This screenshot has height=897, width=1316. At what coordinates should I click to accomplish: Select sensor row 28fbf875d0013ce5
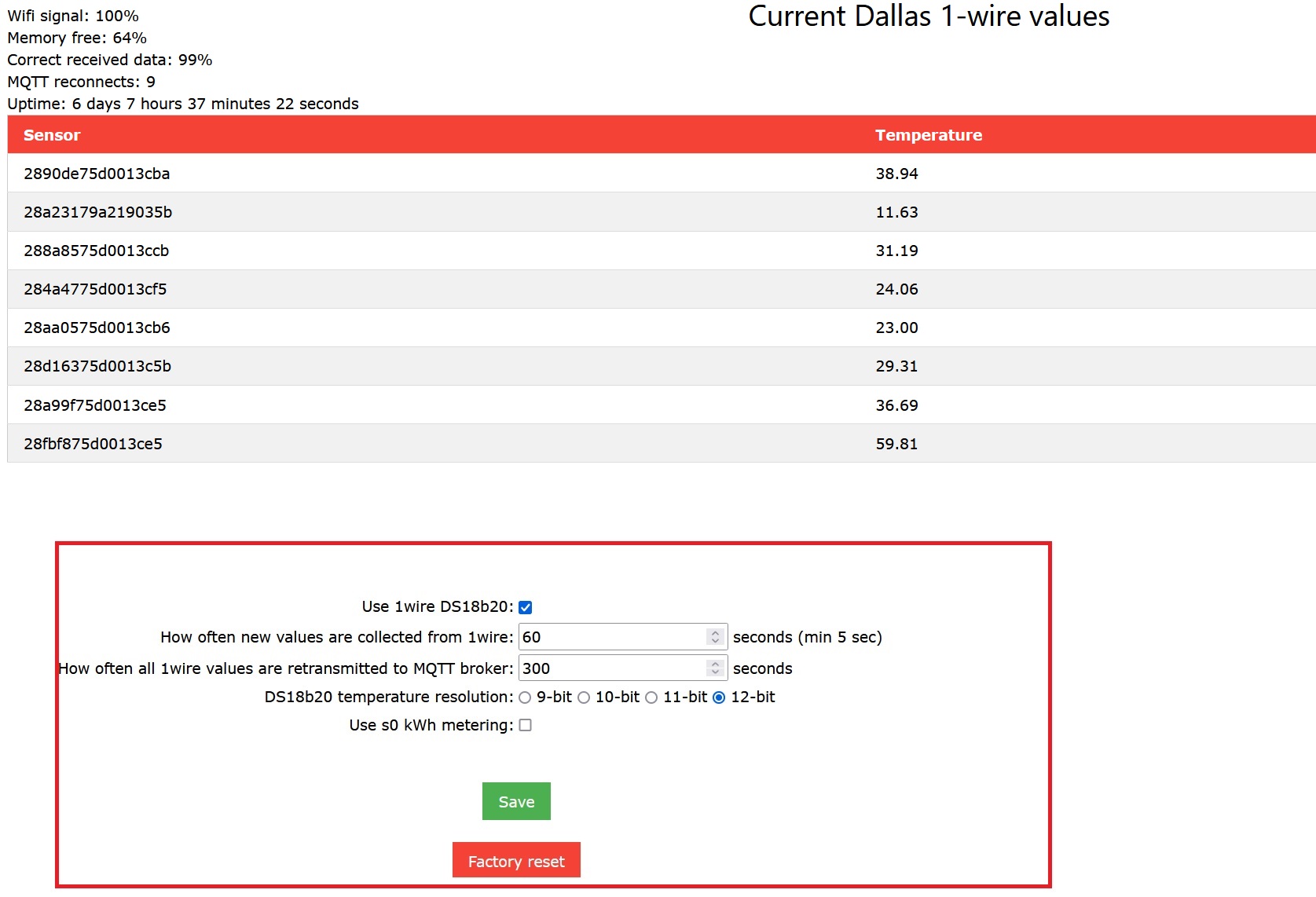pos(93,444)
